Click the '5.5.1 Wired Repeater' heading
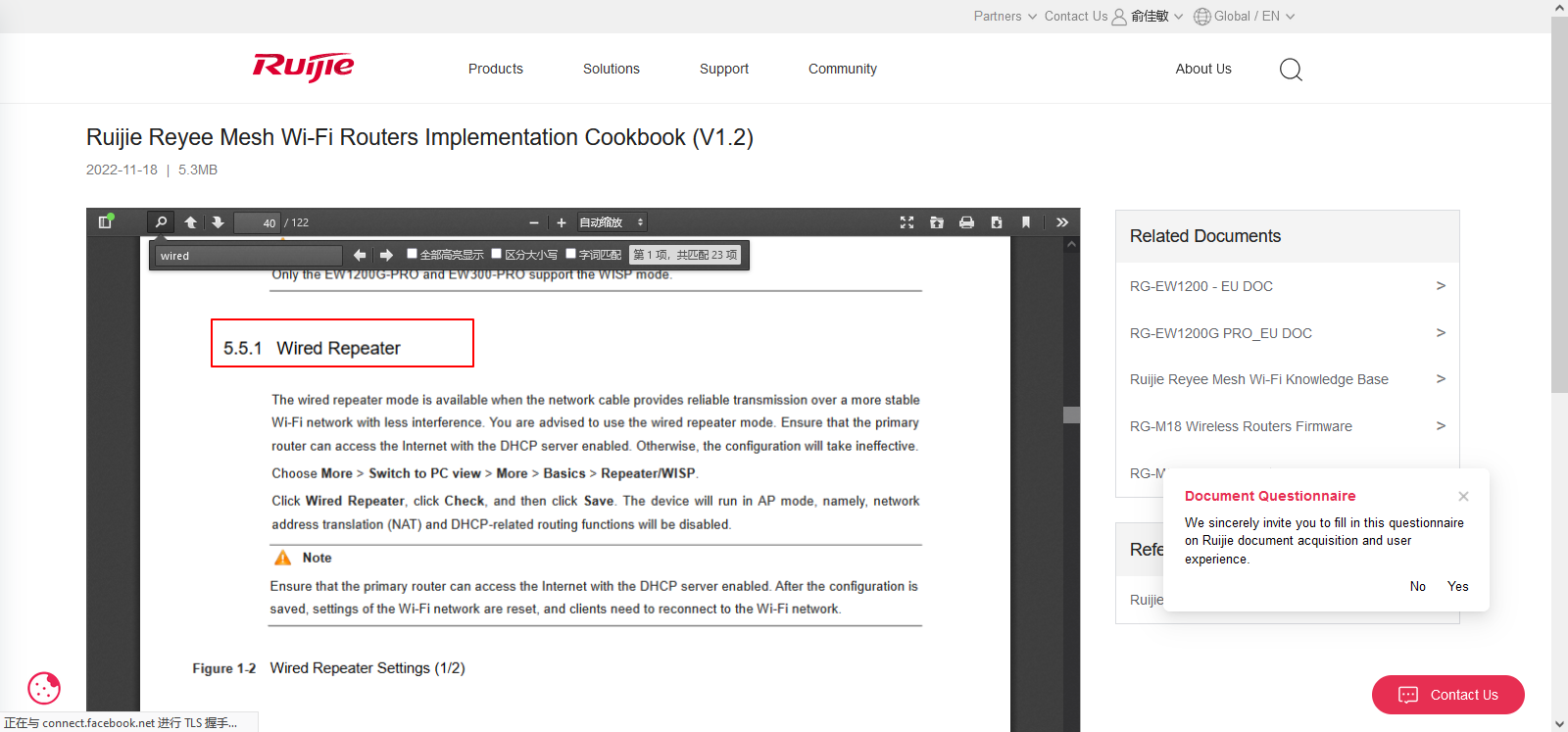The image size is (1568, 732). 312,348
